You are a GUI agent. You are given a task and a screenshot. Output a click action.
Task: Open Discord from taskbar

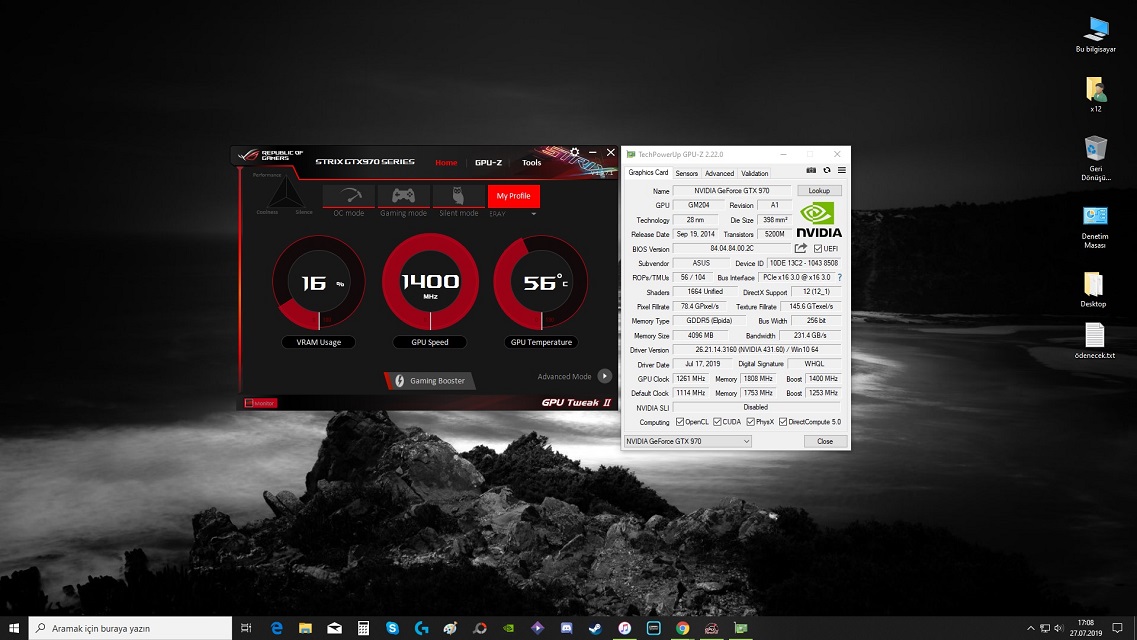(x=566, y=628)
